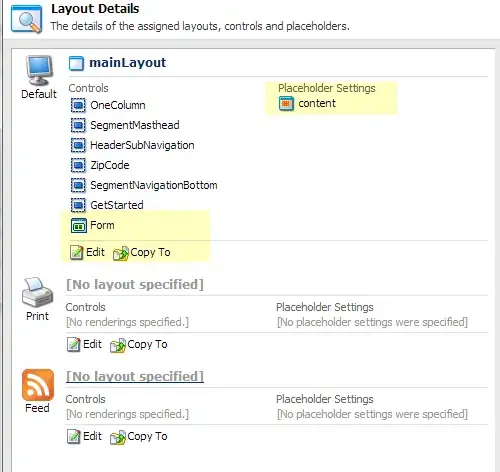
Task: Open the mainLayout layout link
Action: click(x=127, y=63)
